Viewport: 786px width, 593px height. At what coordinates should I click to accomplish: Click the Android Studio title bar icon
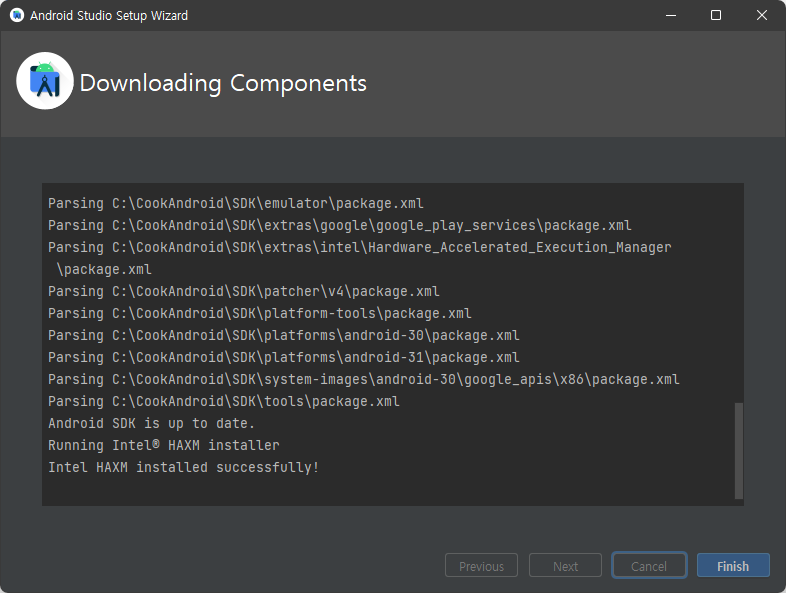click(x=17, y=16)
